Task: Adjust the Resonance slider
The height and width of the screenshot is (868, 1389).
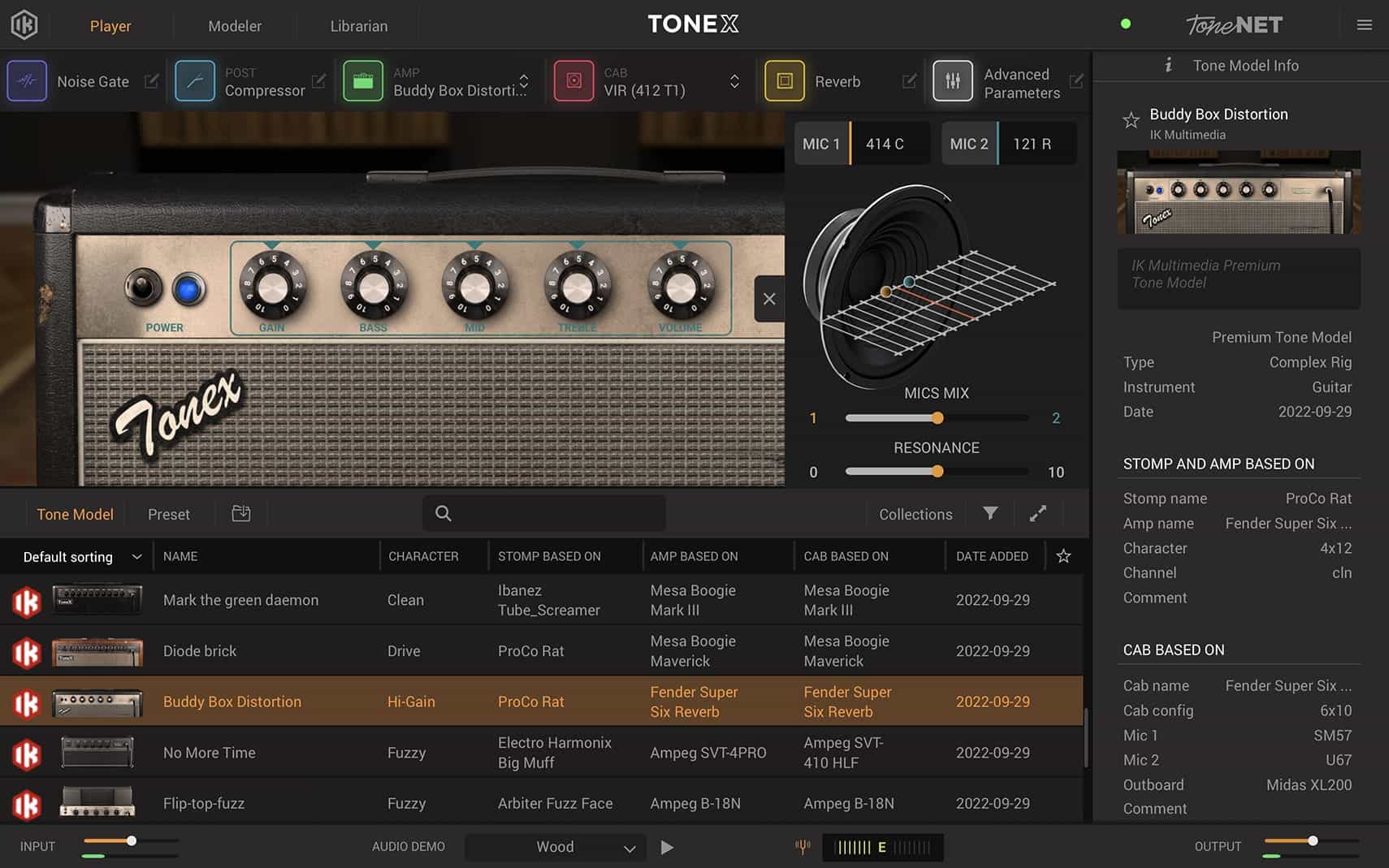Action: point(937,472)
